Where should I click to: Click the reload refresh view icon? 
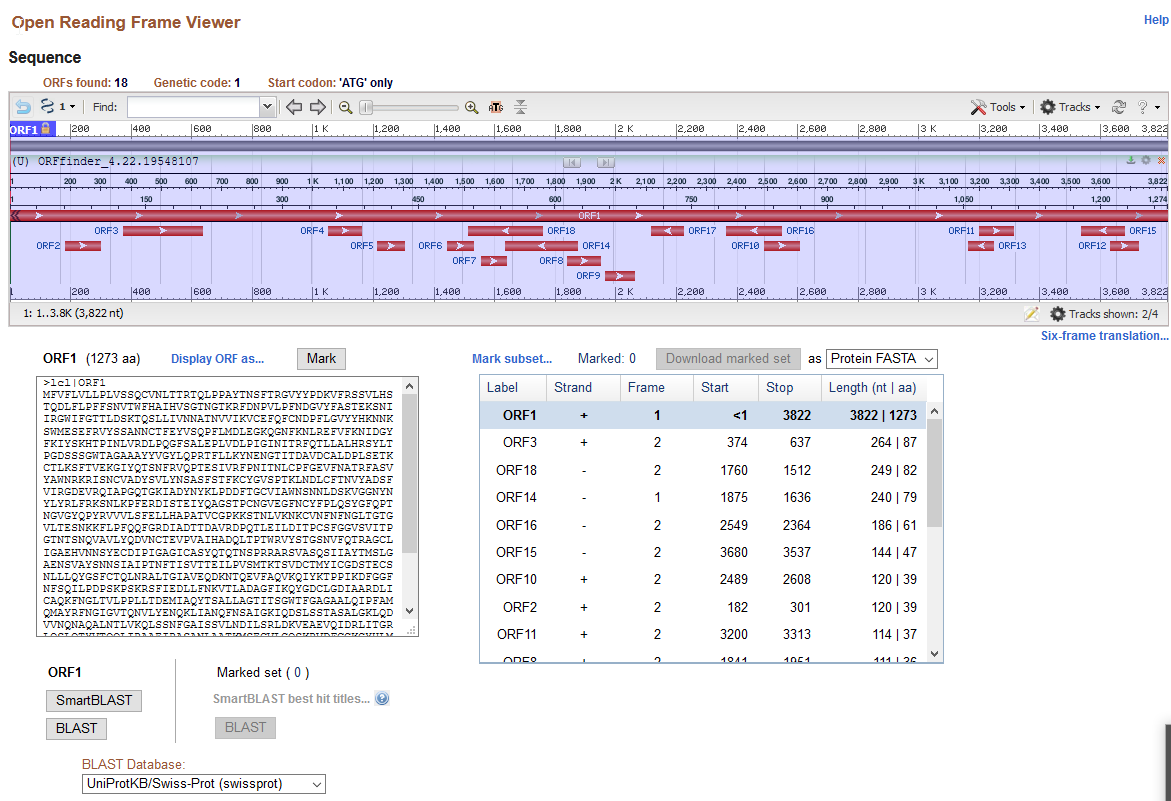point(1119,107)
